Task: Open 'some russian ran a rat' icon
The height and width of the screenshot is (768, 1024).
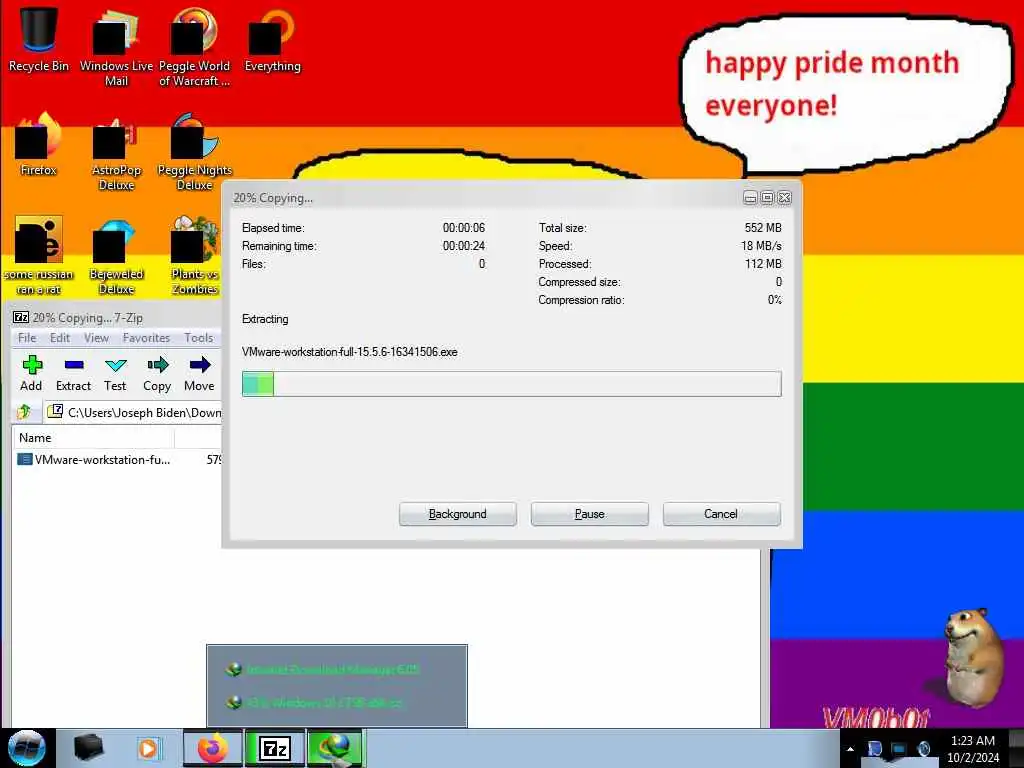Action: pos(39,255)
